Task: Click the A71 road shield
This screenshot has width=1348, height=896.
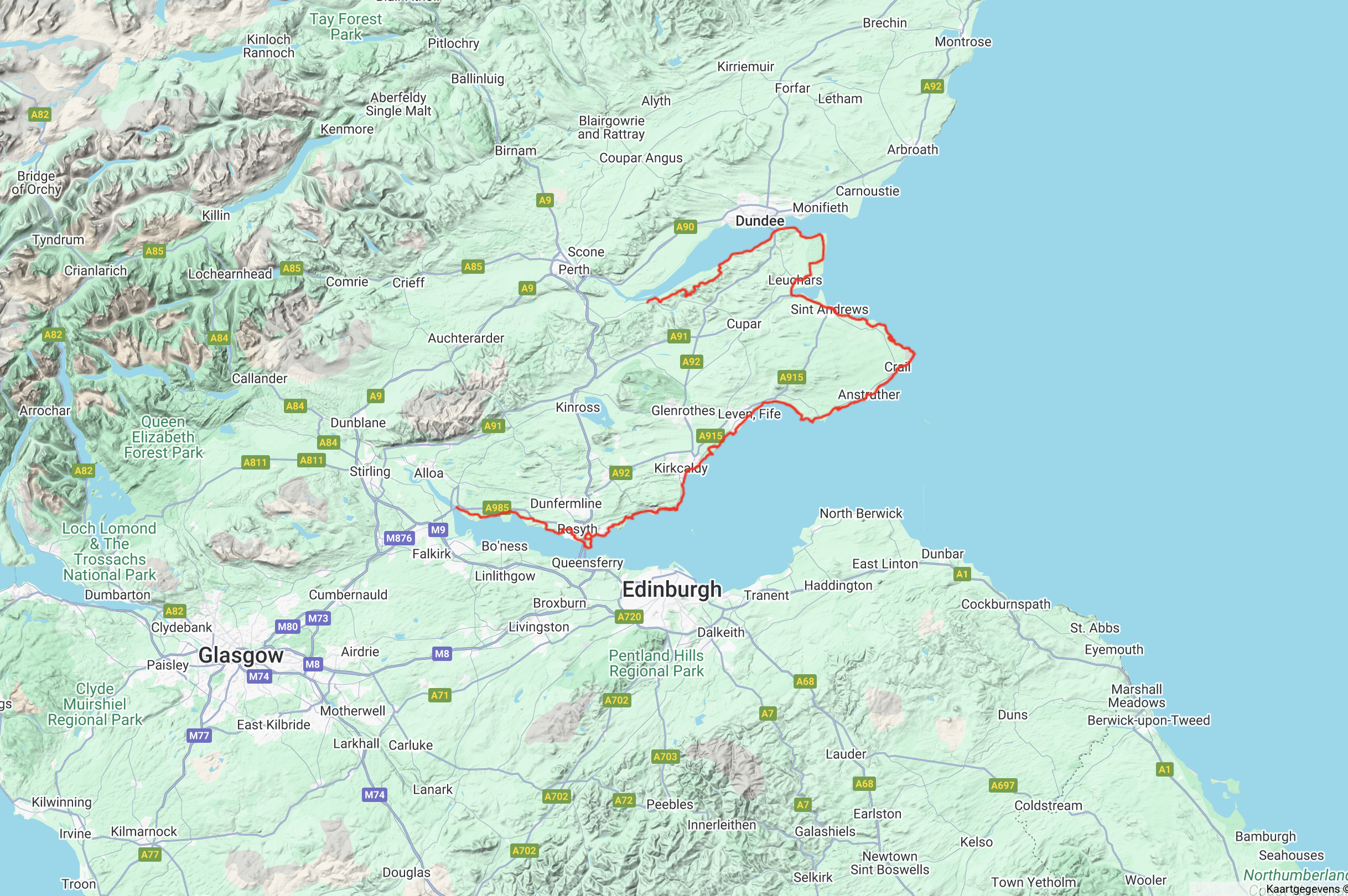Action: (x=439, y=695)
